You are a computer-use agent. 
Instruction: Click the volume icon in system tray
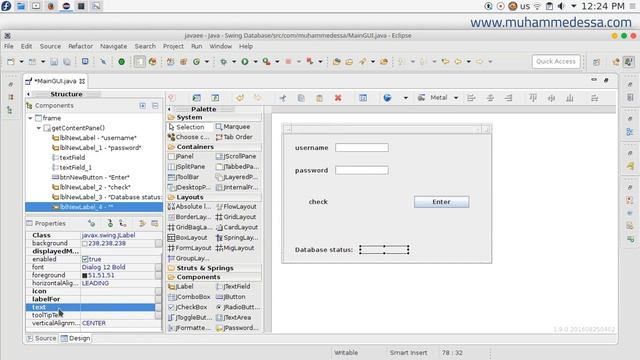(x=562, y=6)
